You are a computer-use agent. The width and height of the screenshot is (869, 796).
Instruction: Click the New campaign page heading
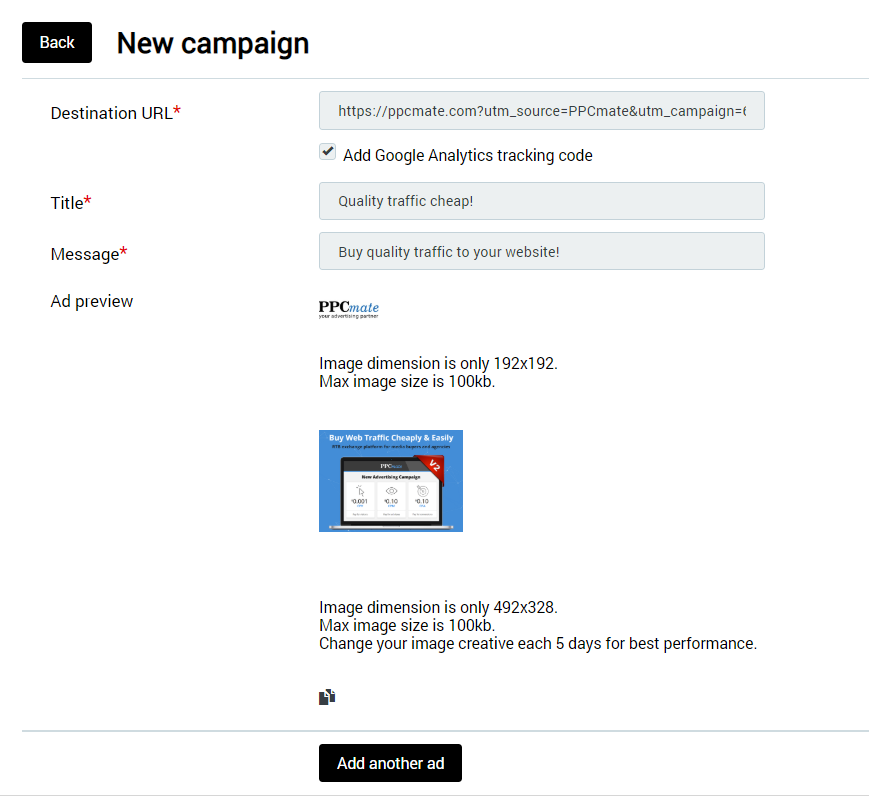[212, 43]
